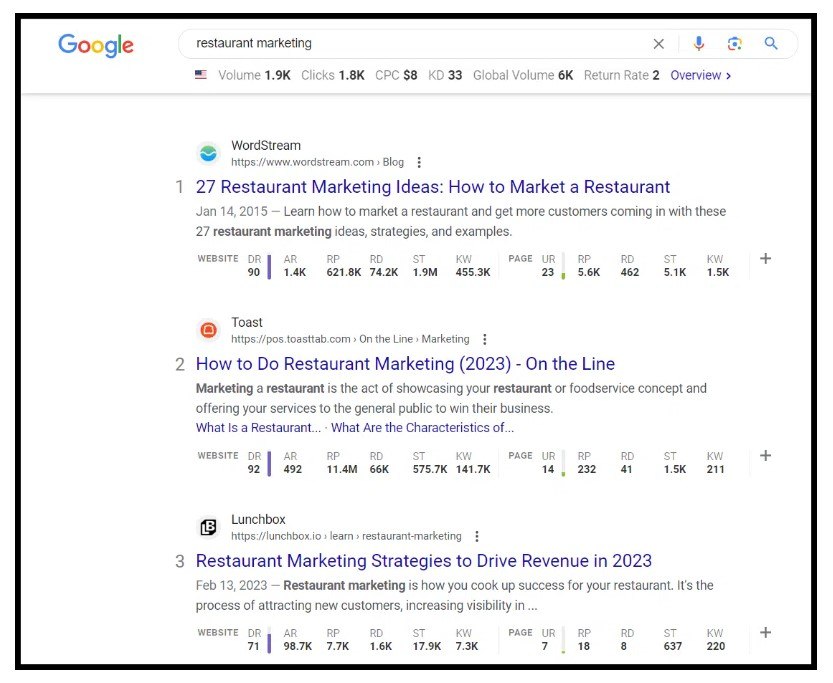
Task: Open 'Restaurant Marketing Strategies to Drive Revenue' result
Action: pos(423,561)
